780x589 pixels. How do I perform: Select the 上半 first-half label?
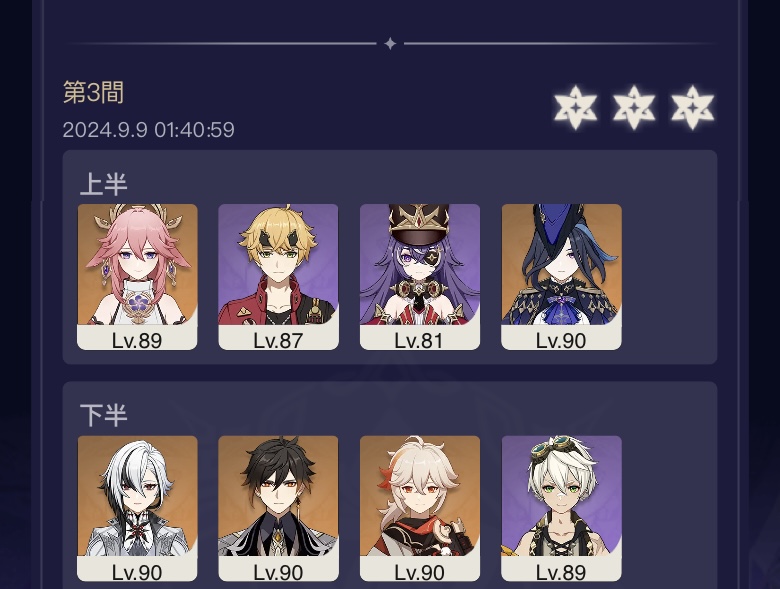point(103,184)
